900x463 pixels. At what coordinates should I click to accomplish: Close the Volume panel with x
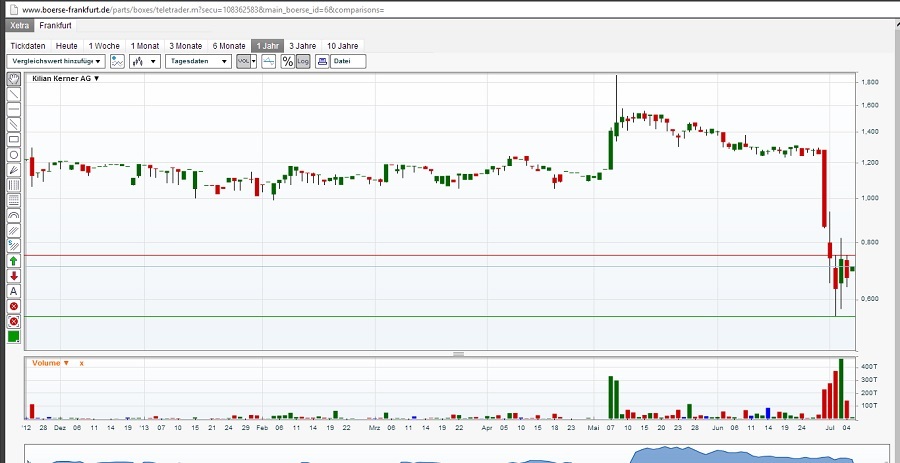82,363
